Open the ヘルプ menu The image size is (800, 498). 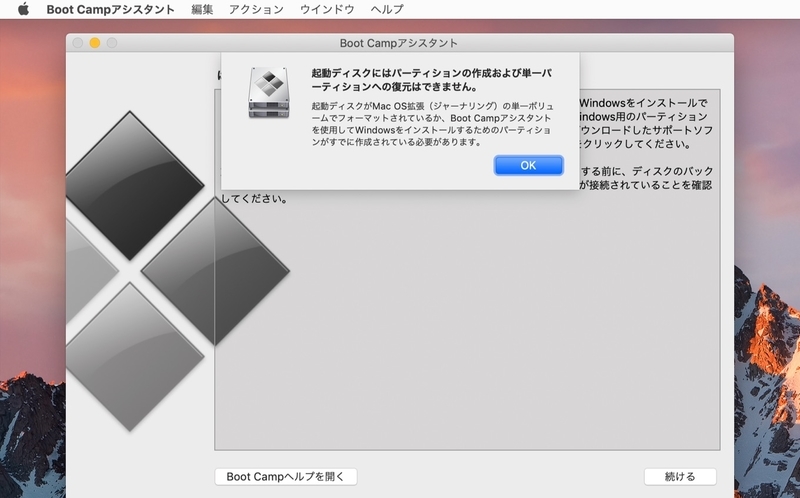click(387, 9)
